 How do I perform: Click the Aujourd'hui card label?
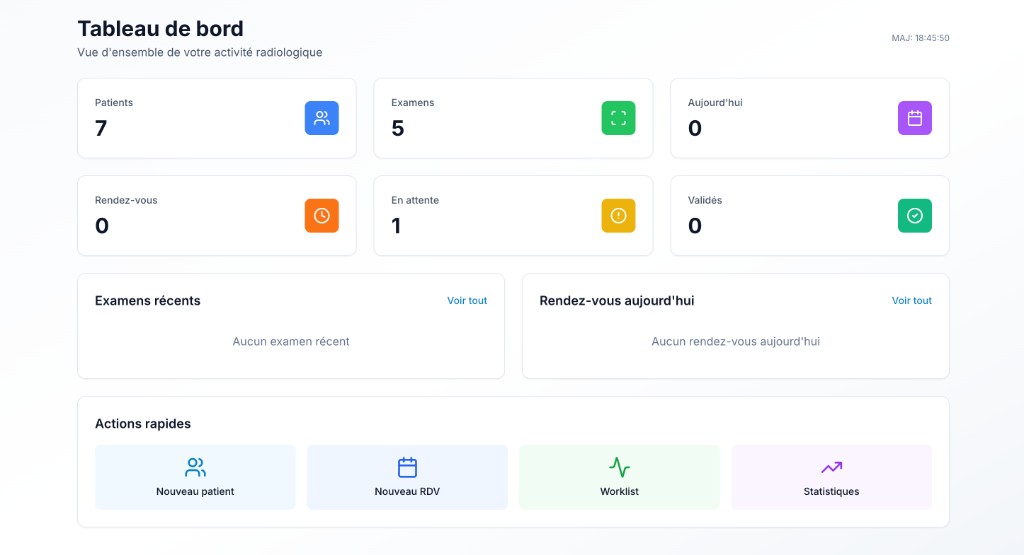[x=715, y=103]
